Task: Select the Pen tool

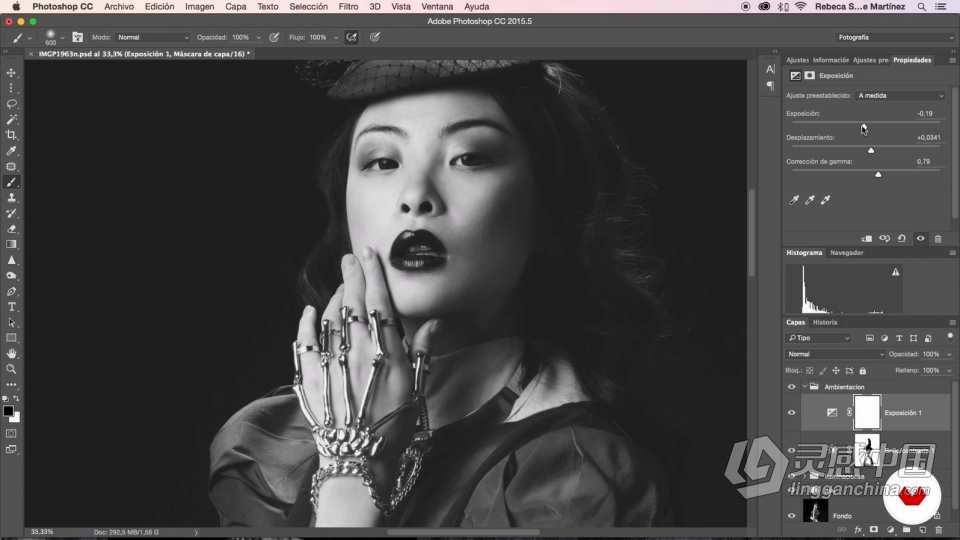Action: click(x=11, y=291)
